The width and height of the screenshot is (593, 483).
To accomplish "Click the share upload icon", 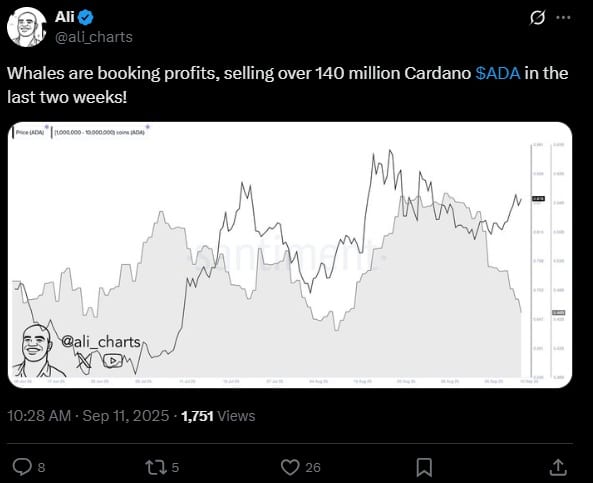I will 558,467.
